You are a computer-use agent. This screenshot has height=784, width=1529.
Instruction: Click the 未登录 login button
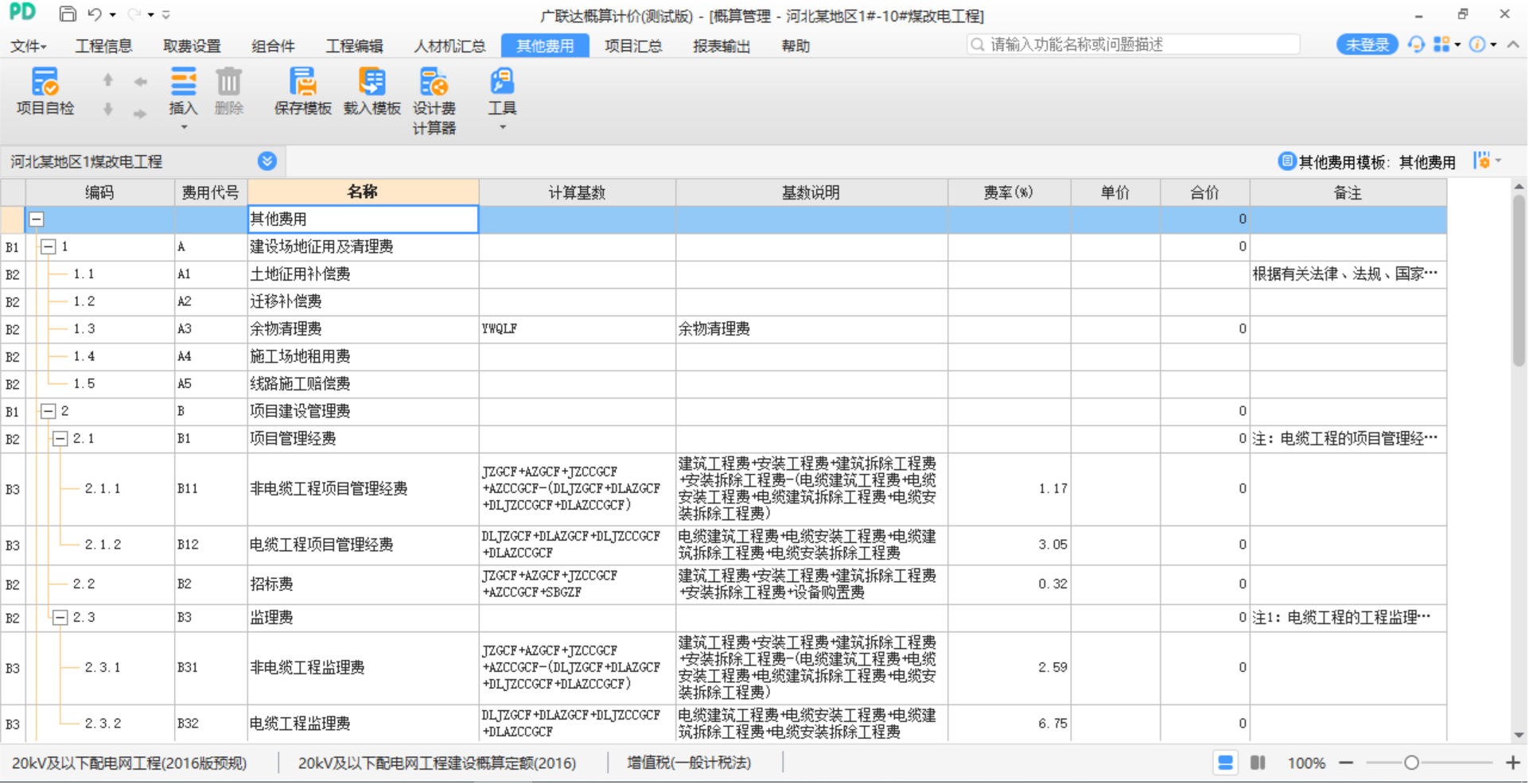tap(1368, 45)
